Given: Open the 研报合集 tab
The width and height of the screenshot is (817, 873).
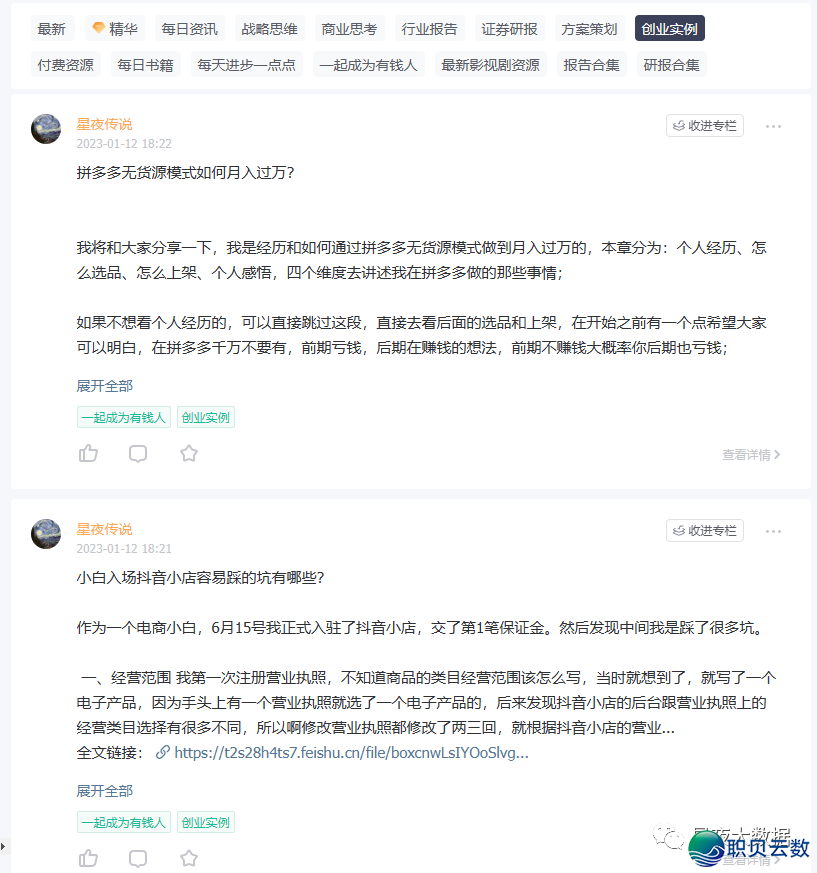Looking at the screenshot, I should (672, 65).
